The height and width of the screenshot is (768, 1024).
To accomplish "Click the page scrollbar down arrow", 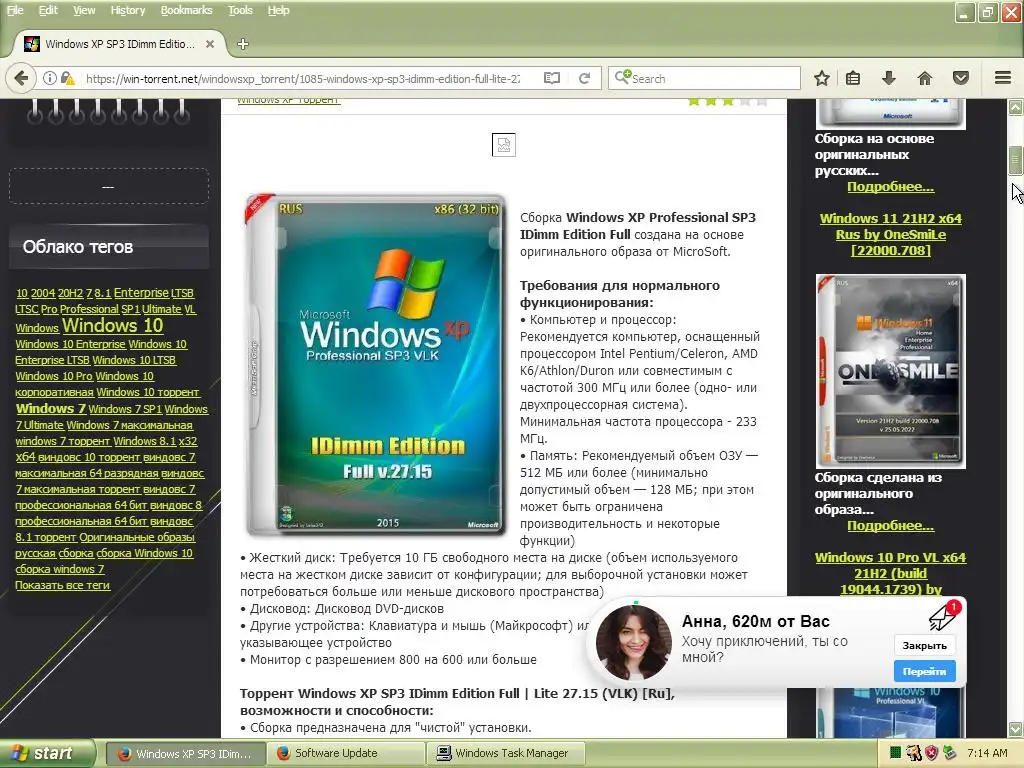I will (x=1016, y=729).
